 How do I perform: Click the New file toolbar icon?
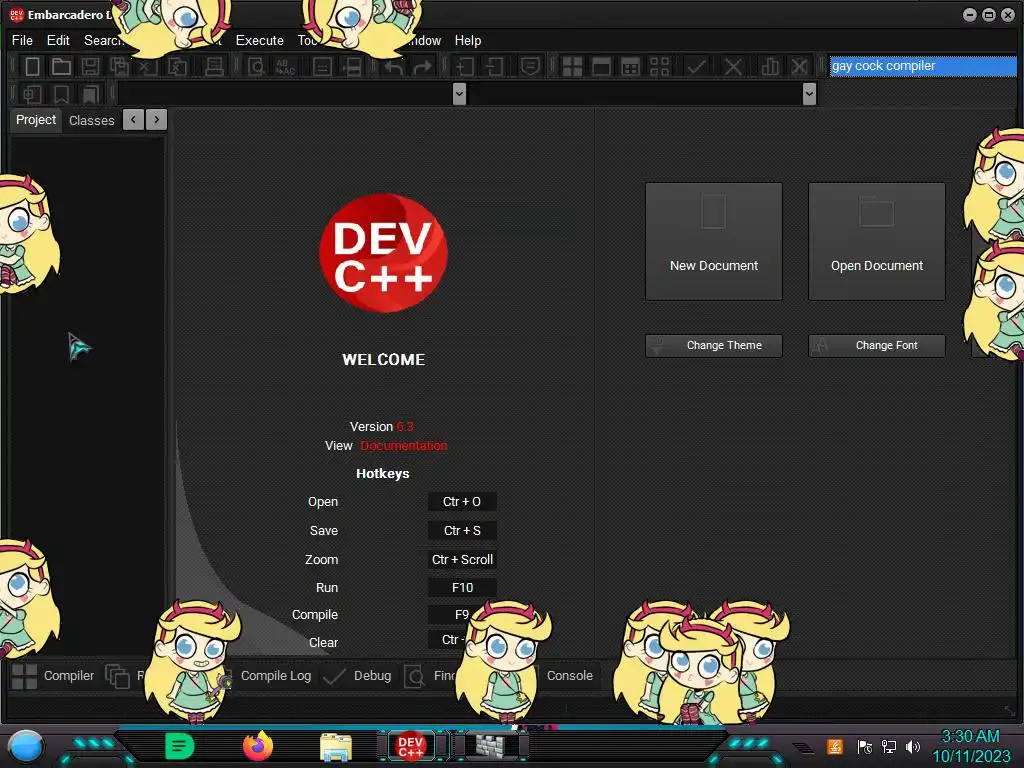(32, 67)
